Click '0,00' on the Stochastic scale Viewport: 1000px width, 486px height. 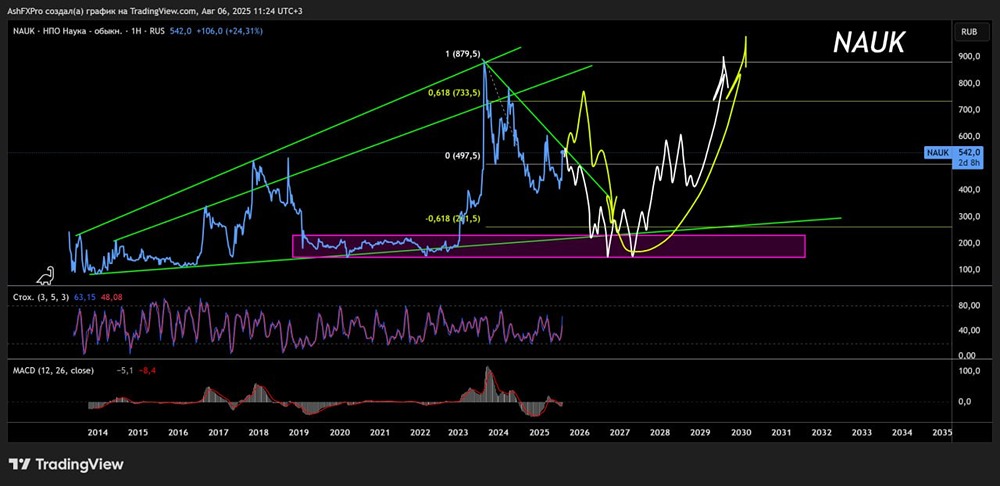(x=968, y=355)
